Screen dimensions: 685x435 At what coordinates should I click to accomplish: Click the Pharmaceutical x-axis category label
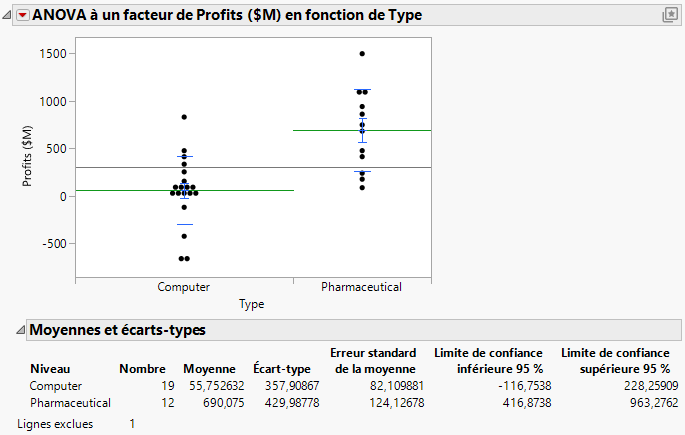362,287
